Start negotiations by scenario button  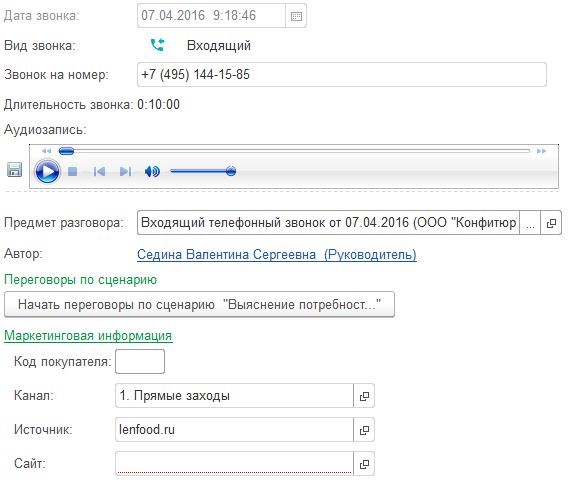pos(199,304)
